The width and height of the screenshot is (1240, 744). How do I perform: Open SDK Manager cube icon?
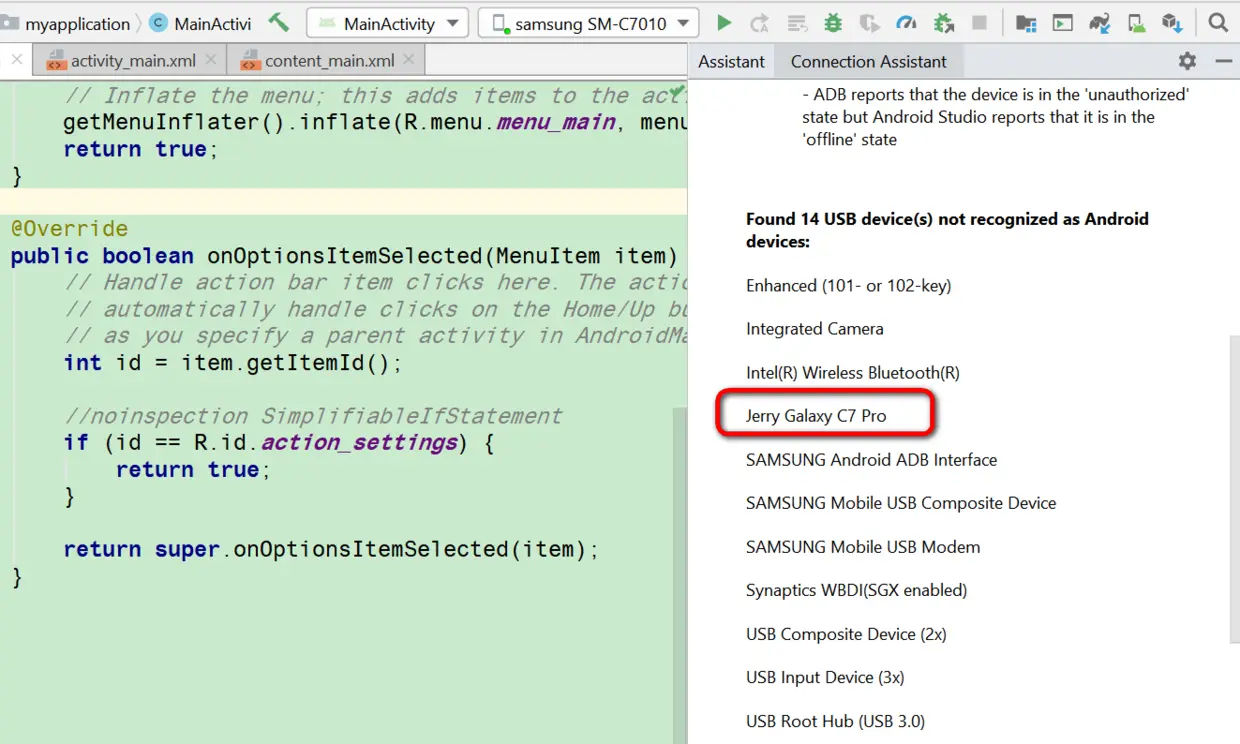pos(1172,22)
